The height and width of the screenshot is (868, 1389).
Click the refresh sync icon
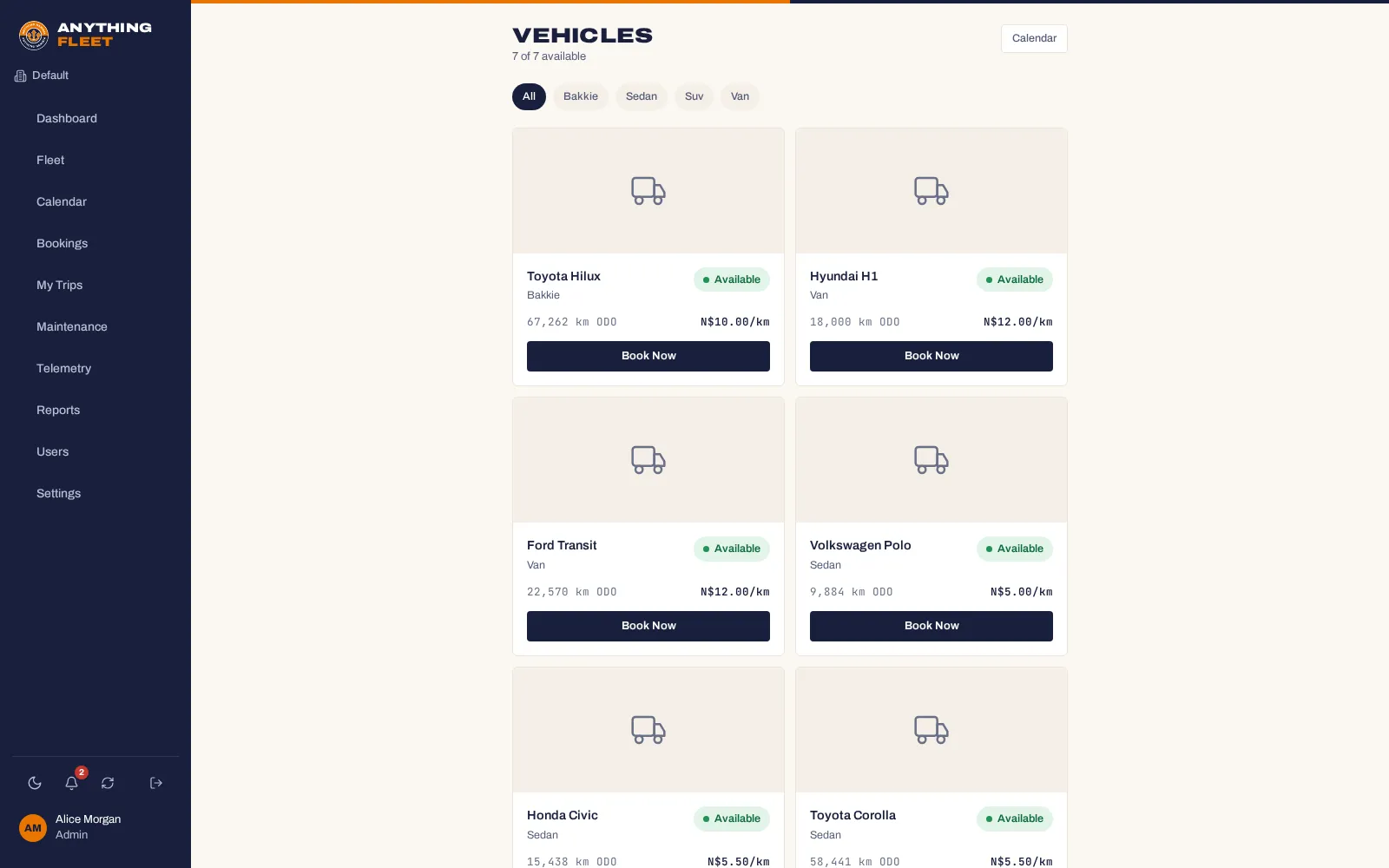pos(108,783)
